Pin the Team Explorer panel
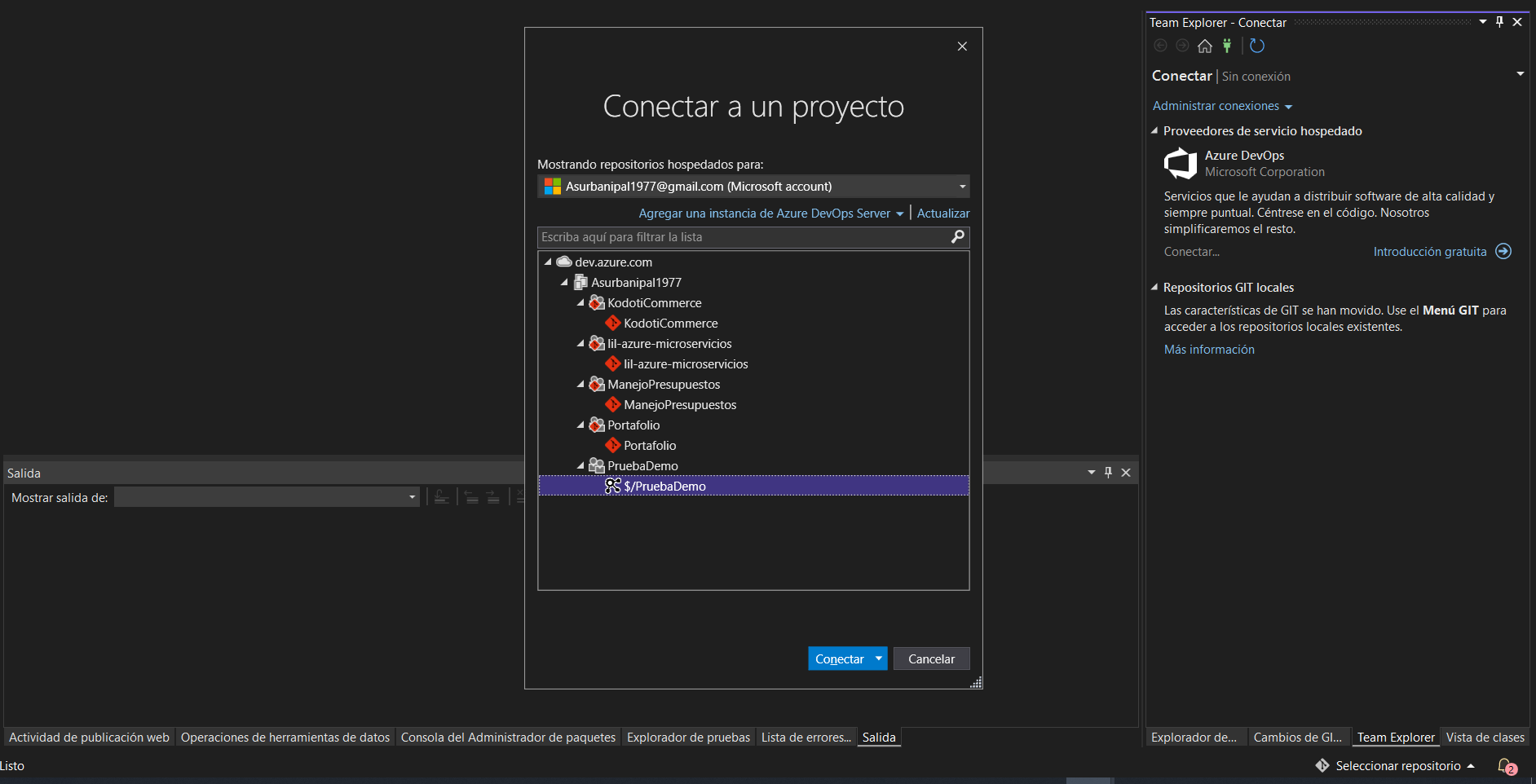Viewport: 1536px width, 784px height. [1498, 22]
